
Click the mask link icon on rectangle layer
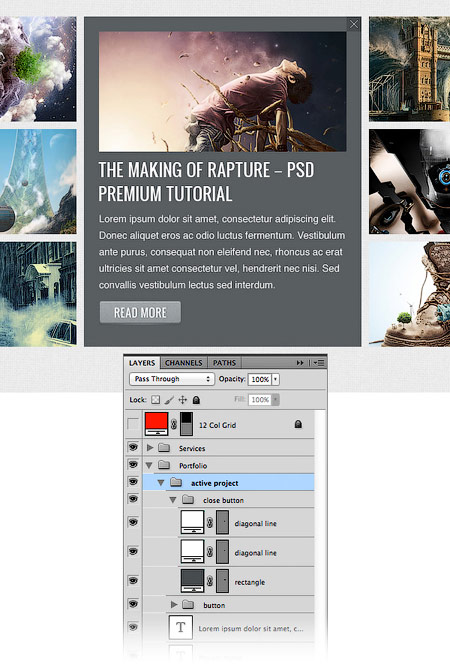210,581
